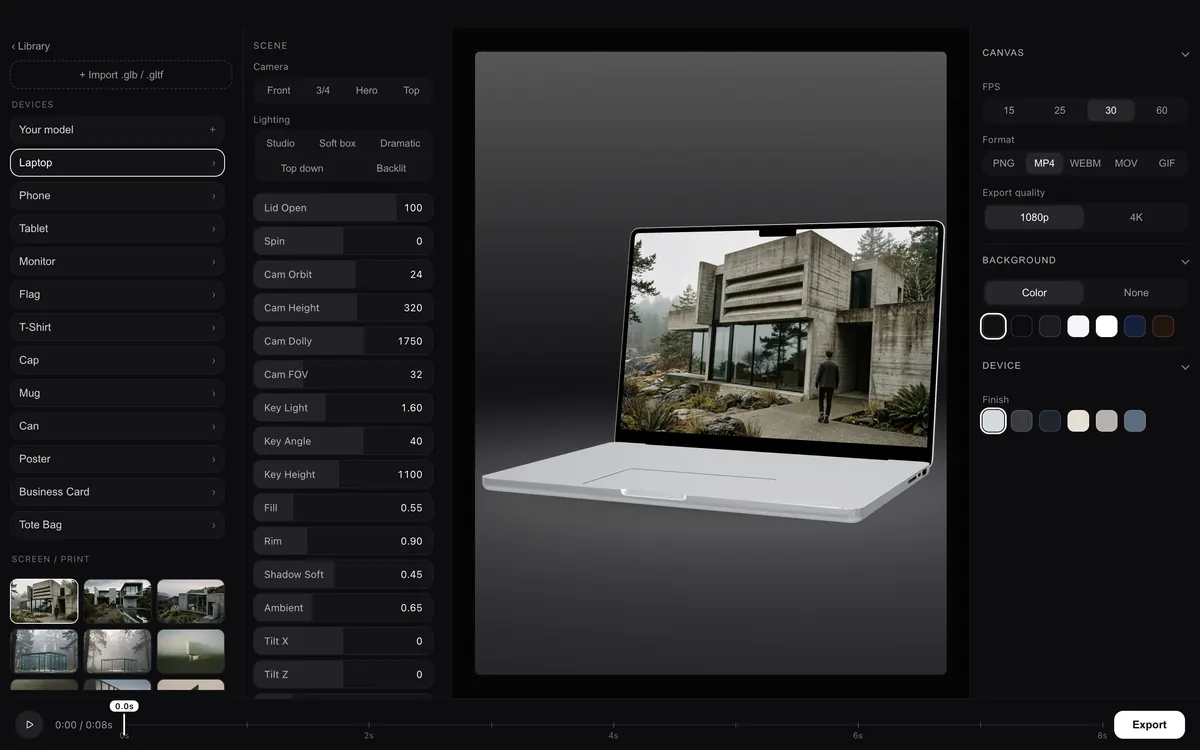Expand the Phone device entry

point(117,196)
